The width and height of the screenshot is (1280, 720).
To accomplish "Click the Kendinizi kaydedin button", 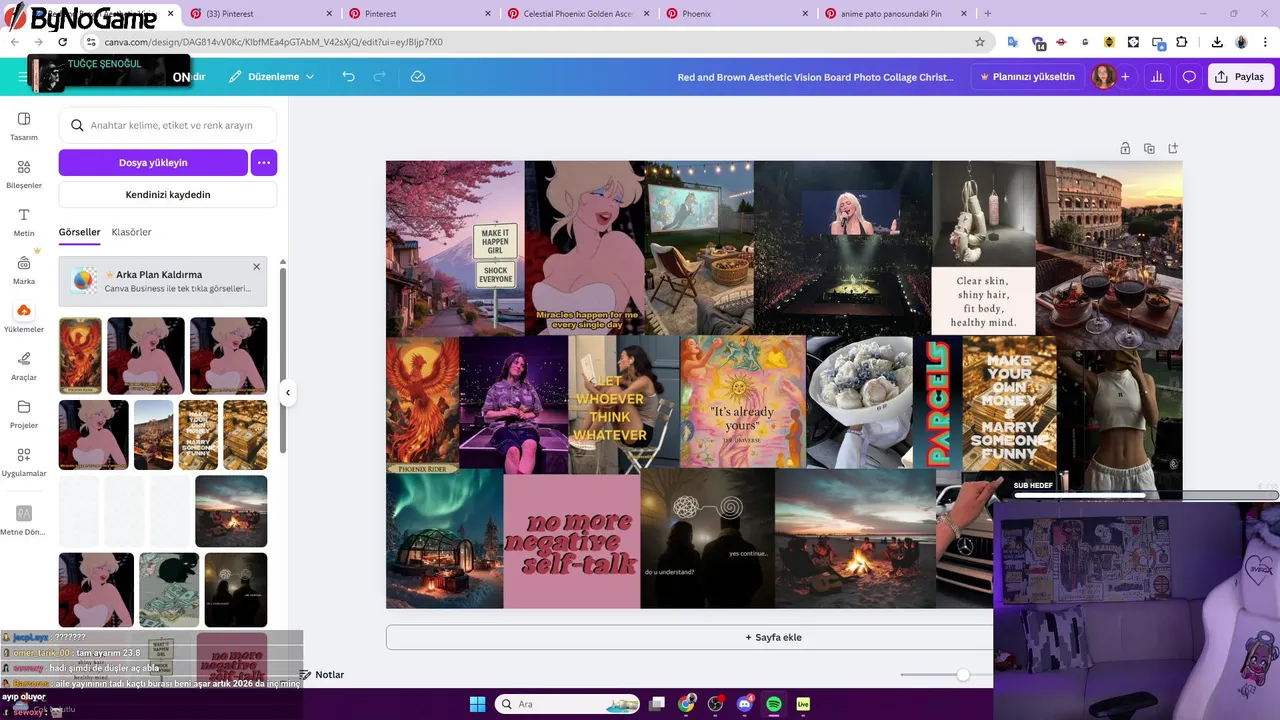I will click(168, 195).
